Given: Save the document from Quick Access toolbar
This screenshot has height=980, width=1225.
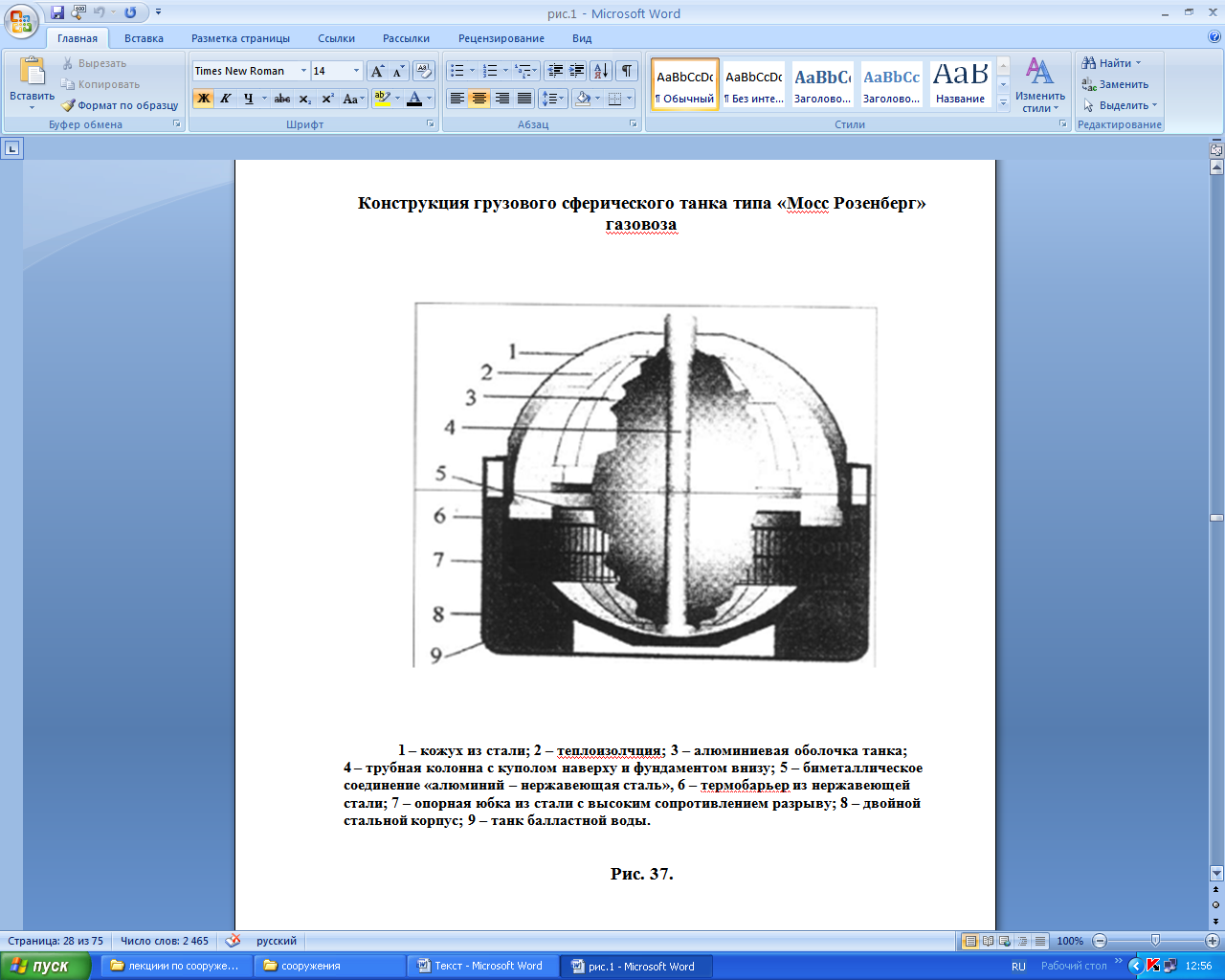Looking at the screenshot, I should click(x=57, y=12).
